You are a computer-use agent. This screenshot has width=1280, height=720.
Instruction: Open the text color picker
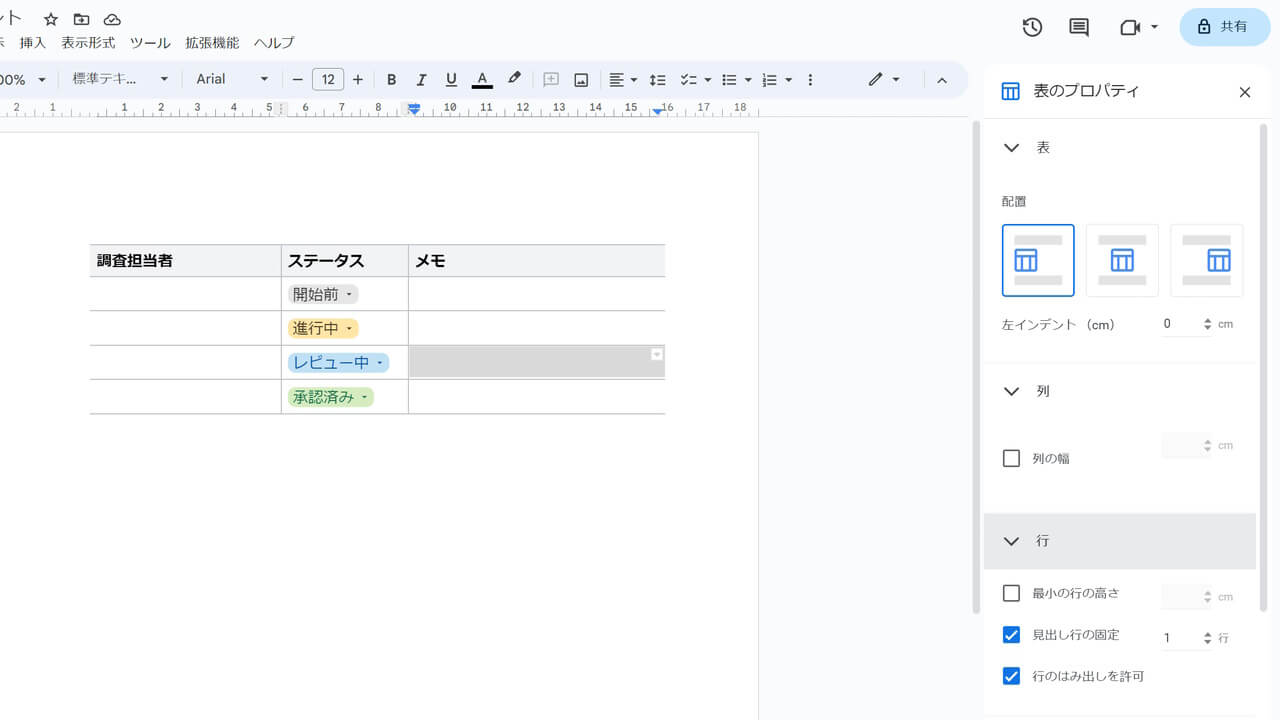(x=482, y=79)
